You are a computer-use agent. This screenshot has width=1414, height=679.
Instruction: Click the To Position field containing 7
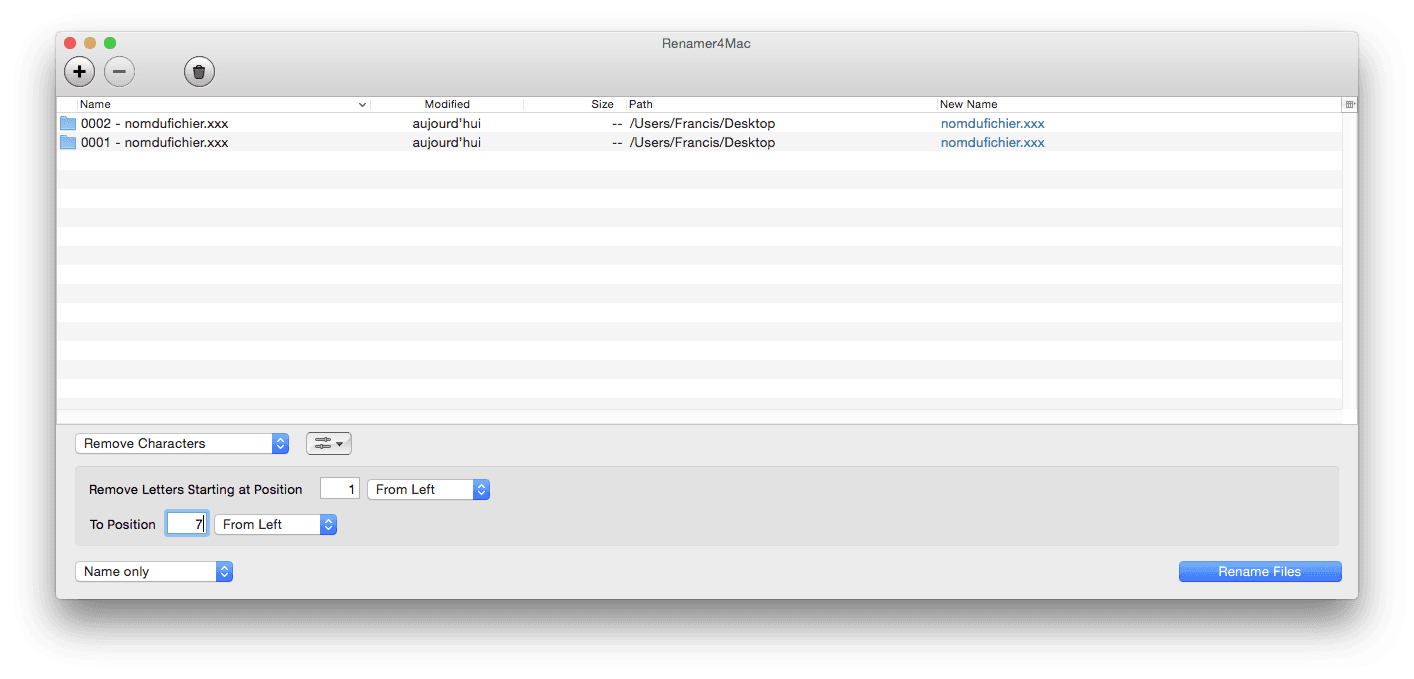pos(187,524)
